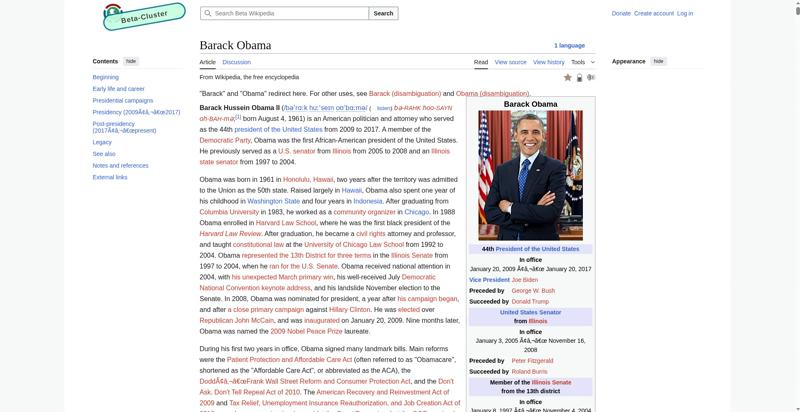Click the spoken article speaker icon
Screen dimensions: 800x412
click(591, 77)
